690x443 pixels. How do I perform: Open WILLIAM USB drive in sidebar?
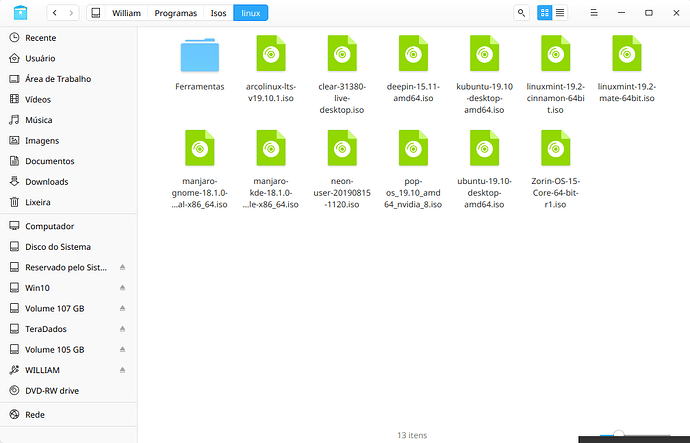pyautogui.click(x=69, y=370)
